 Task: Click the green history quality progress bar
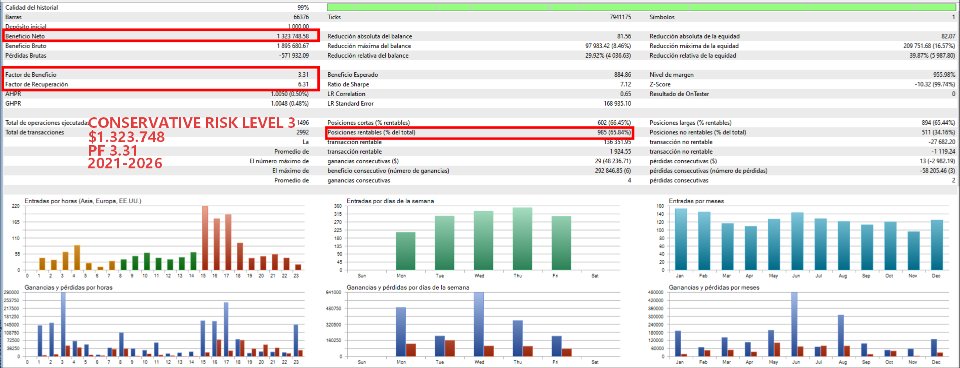coord(642,7)
